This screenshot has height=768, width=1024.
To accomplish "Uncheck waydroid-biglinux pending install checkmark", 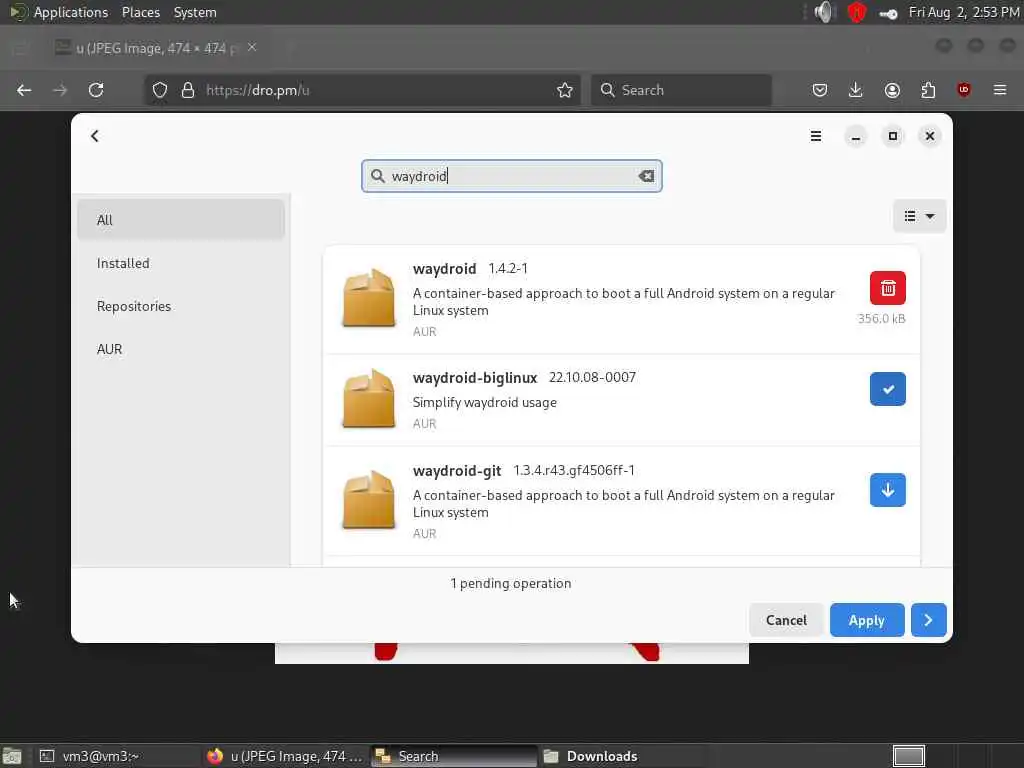I will pos(888,389).
